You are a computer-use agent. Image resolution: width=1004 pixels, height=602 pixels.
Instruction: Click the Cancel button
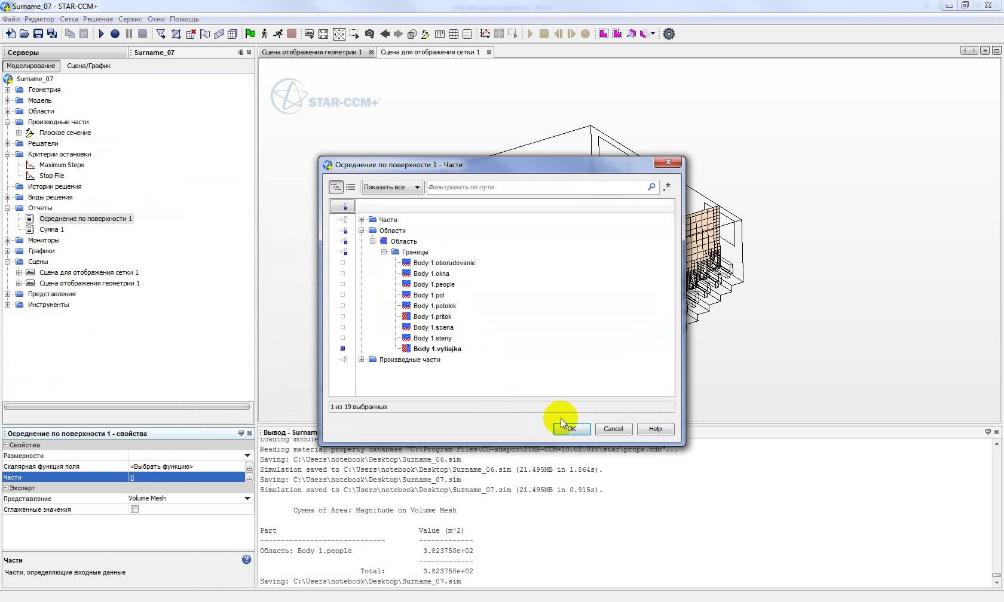click(x=613, y=428)
